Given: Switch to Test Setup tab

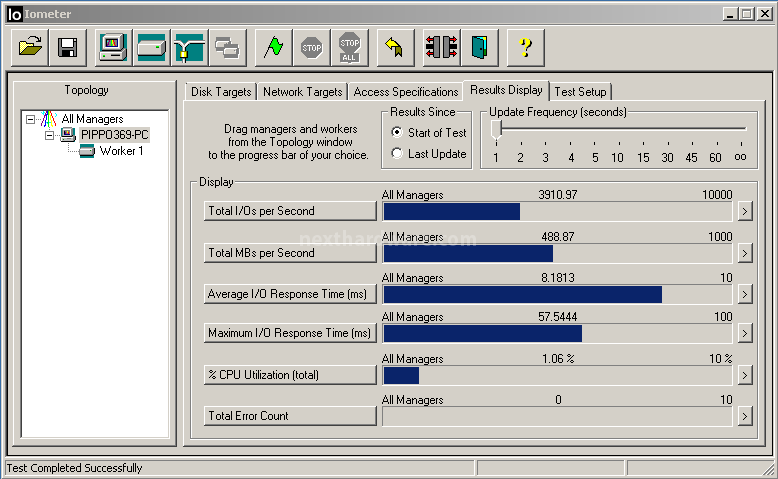Looking at the screenshot, I should click(x=581, y=92).
